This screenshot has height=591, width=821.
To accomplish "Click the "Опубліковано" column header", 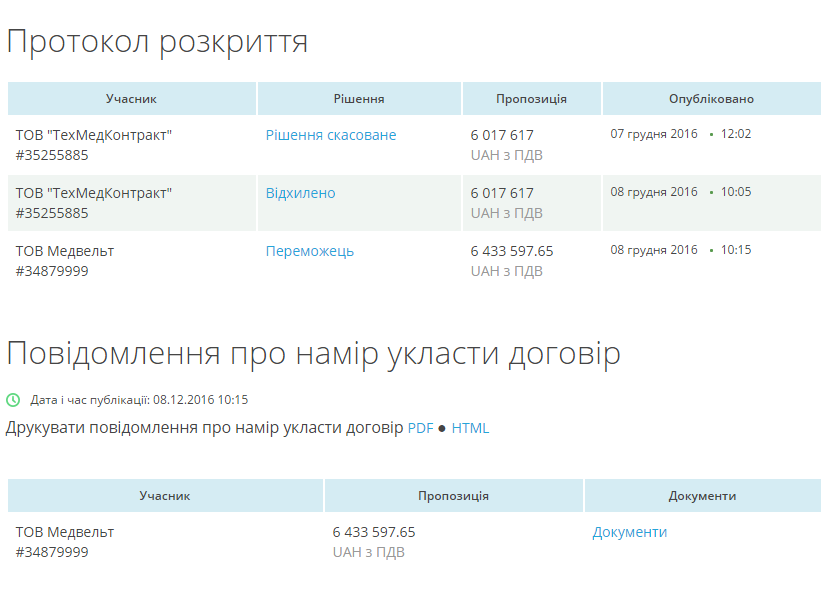I will coord(711,99).
